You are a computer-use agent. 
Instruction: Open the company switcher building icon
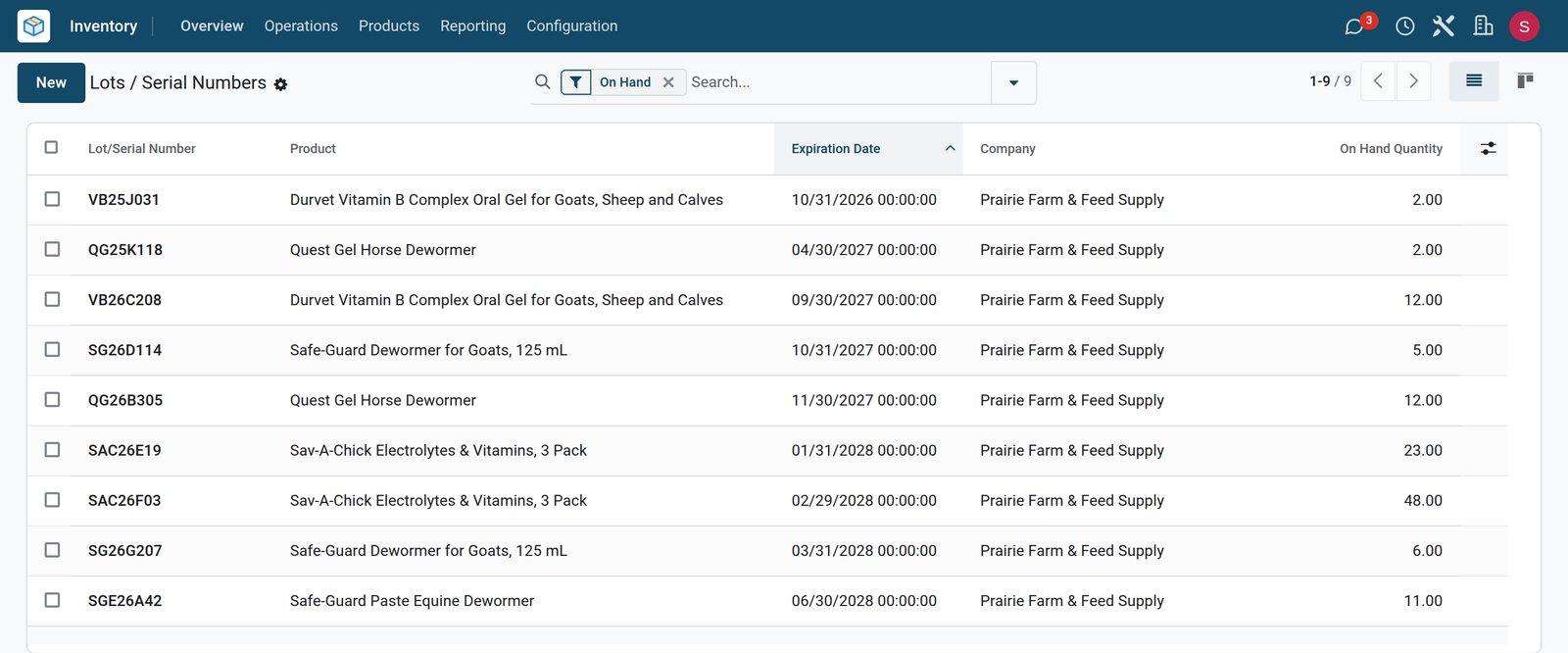click(1484, 26)
